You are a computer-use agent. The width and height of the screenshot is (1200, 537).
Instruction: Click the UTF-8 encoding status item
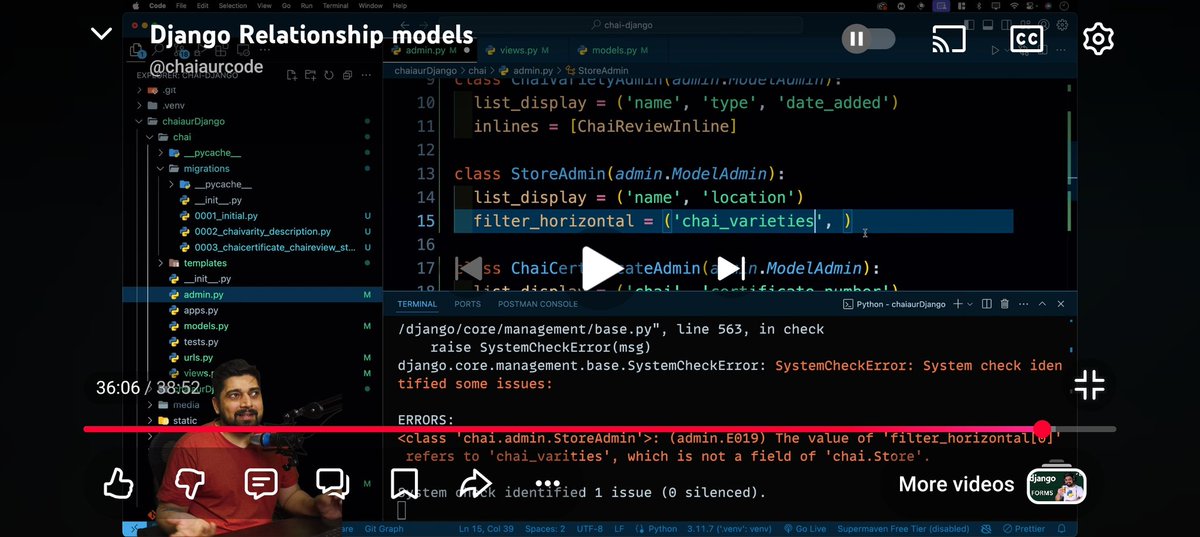click(x=591, y=528)
